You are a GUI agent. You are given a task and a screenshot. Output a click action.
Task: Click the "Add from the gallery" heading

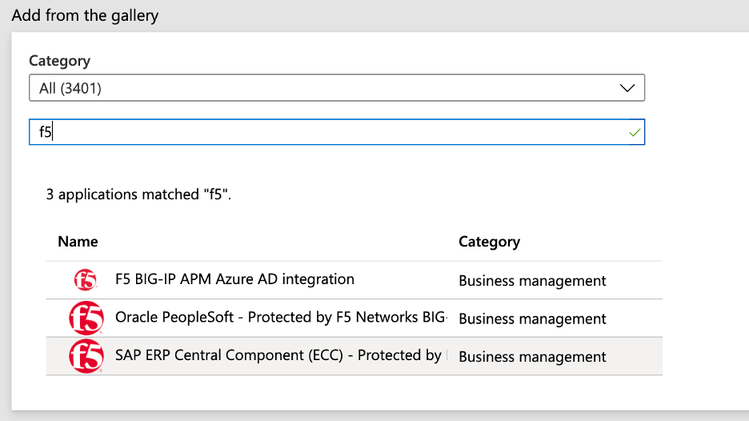(85, 16)
